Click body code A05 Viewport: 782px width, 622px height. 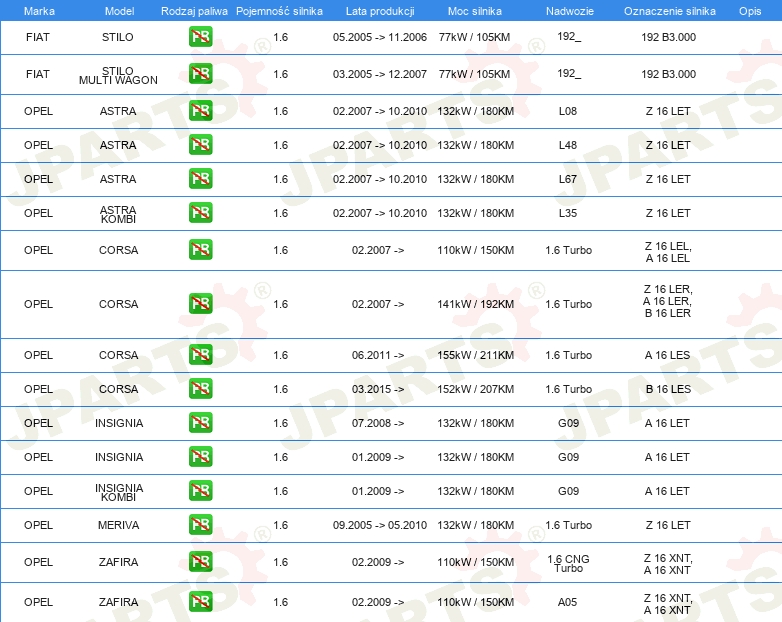click(x=568, y=602)
